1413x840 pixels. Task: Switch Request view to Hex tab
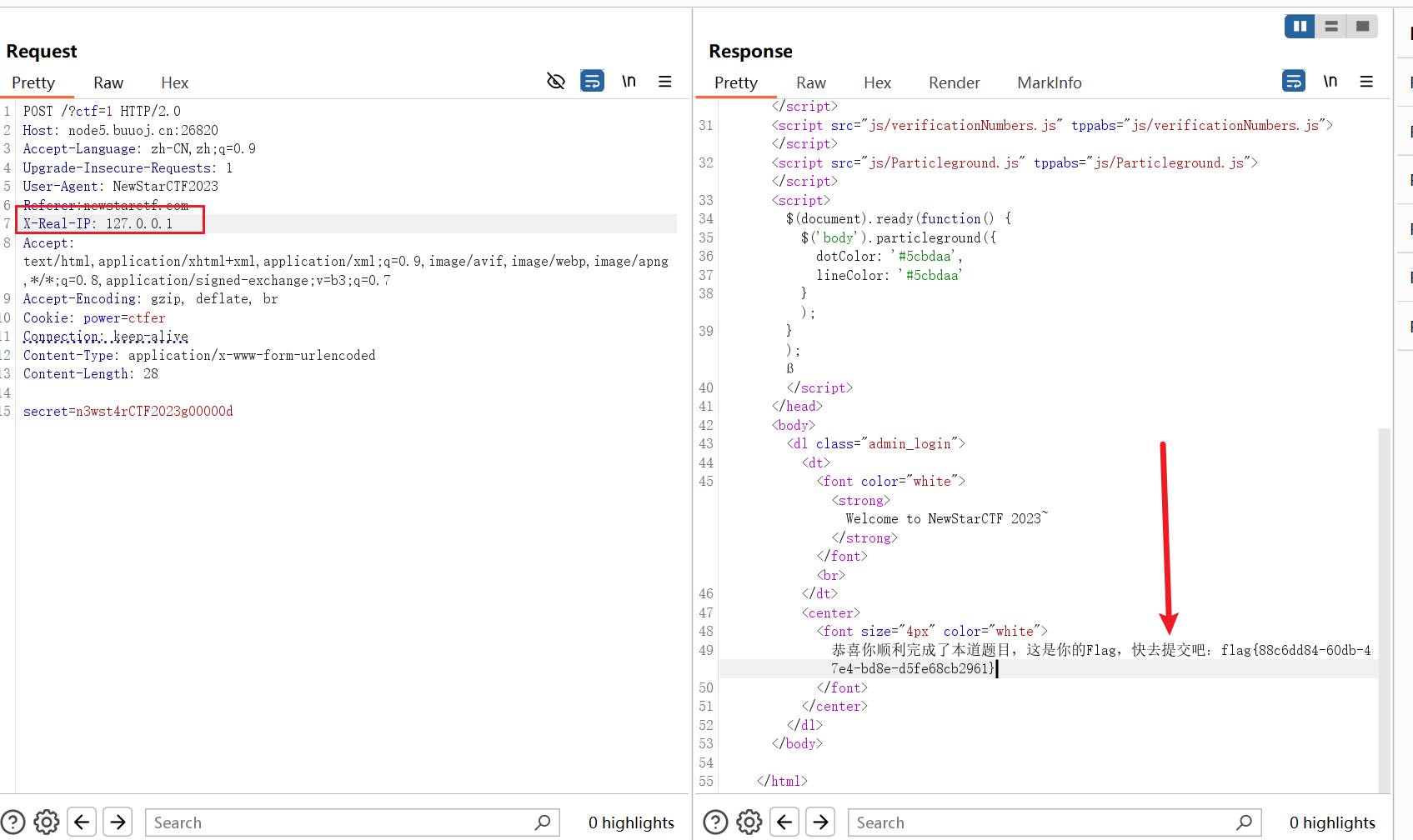point(175,82)
